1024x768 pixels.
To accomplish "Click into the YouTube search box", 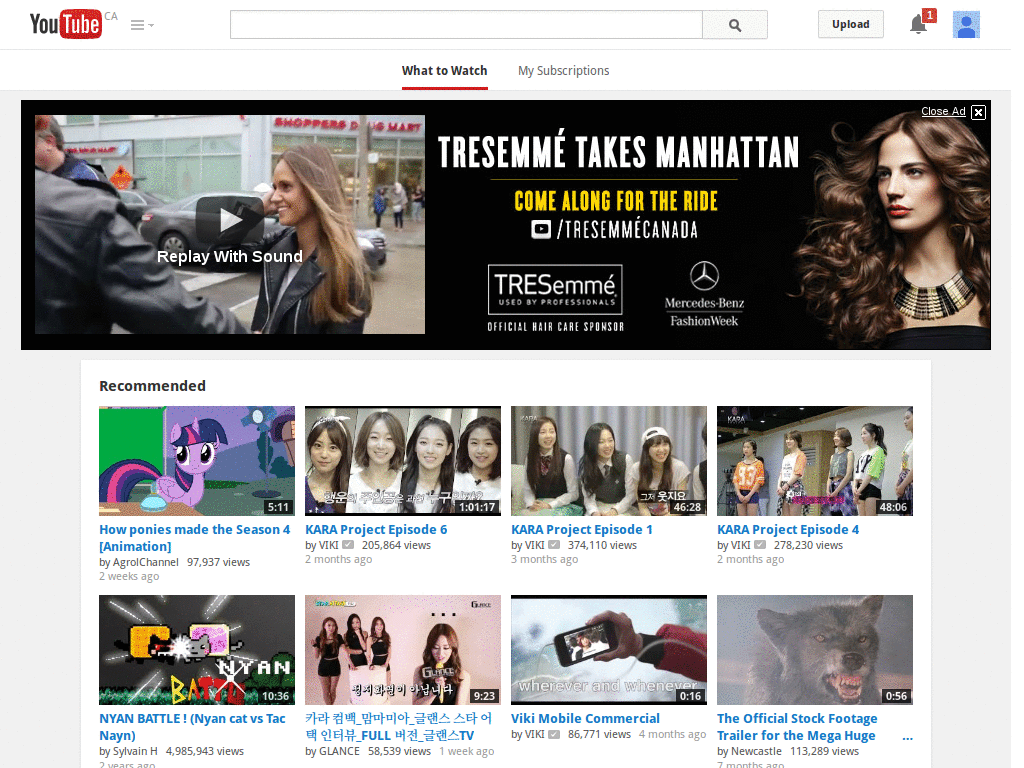I will click(466, 25).
